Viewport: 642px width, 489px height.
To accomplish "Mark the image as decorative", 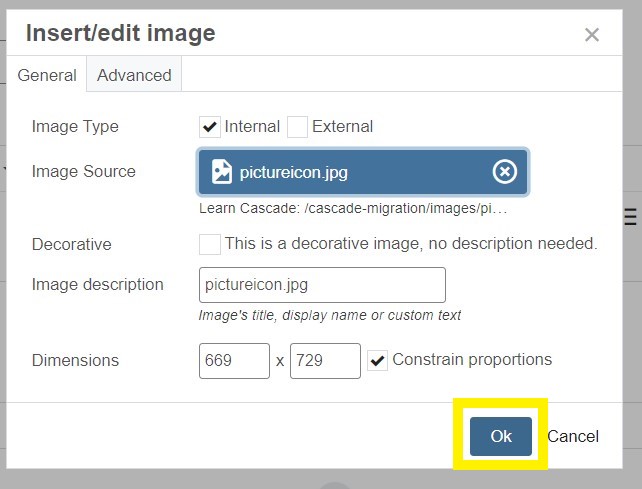I will 210,244.
